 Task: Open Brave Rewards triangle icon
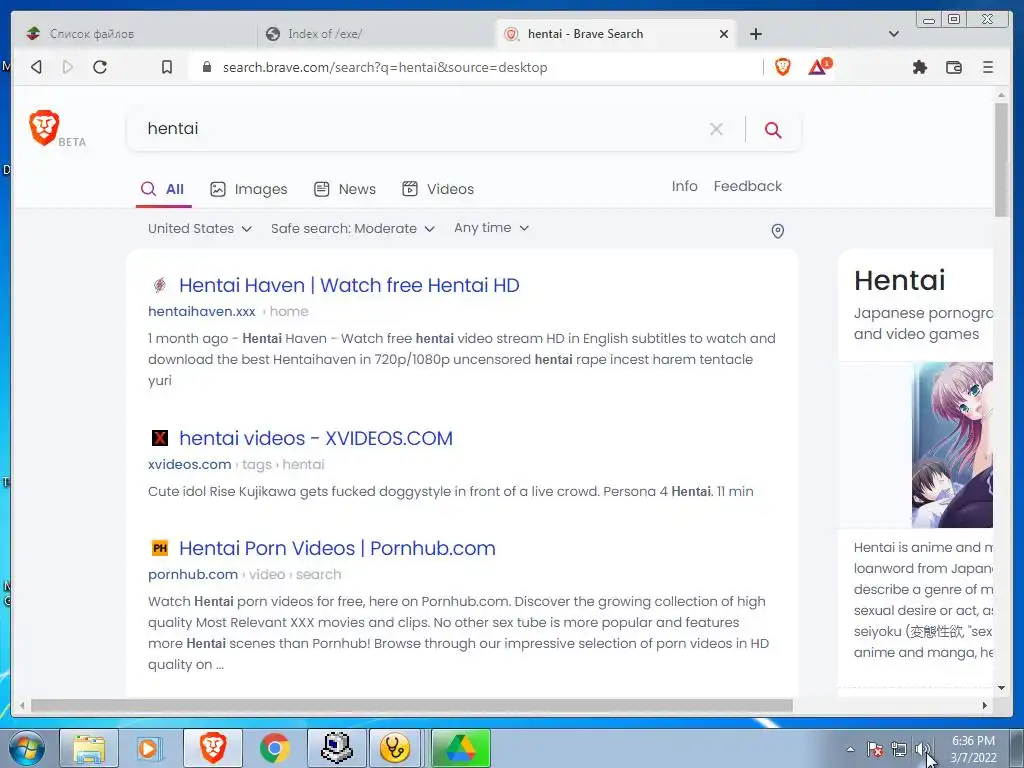pos(820,67)
